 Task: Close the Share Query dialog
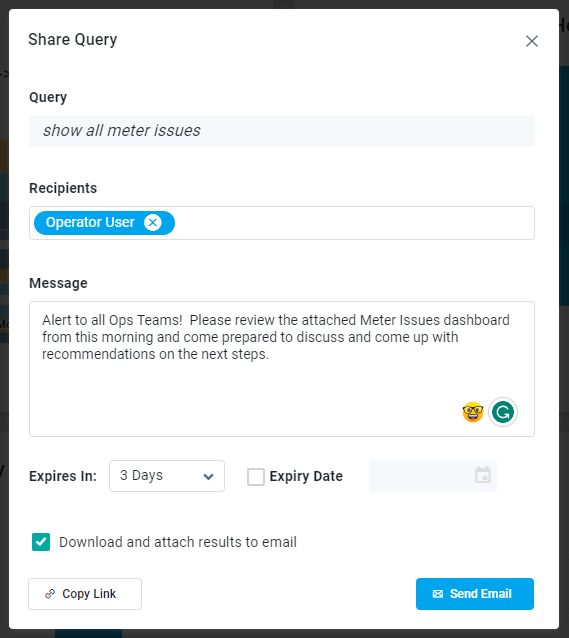pos(532,41)
